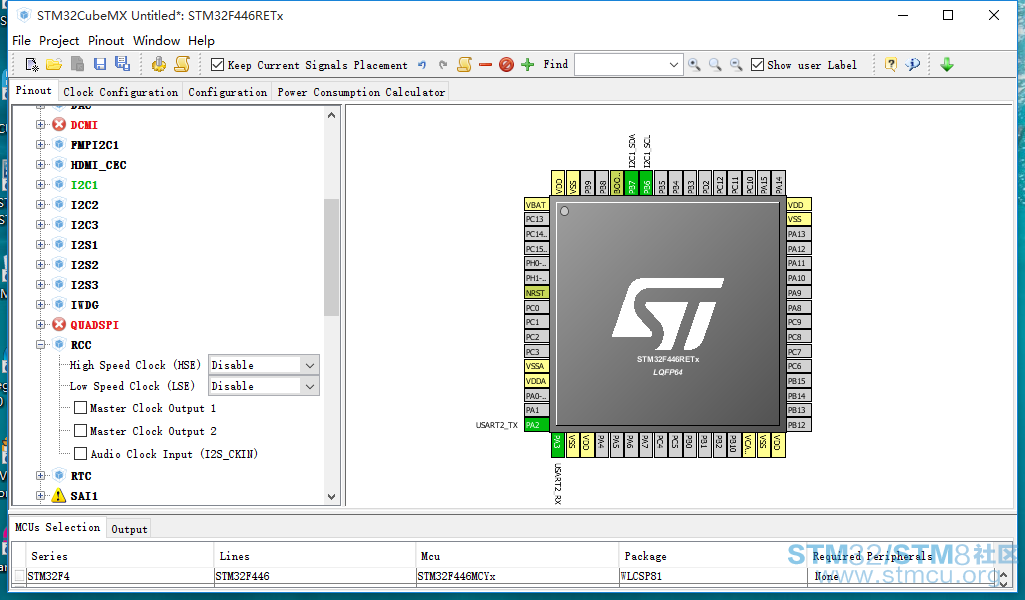The height and width of the screenshot is (600, 1025).
Task: Open the High Speed Clock (HSE) dropdown
Action: (310, 365)
